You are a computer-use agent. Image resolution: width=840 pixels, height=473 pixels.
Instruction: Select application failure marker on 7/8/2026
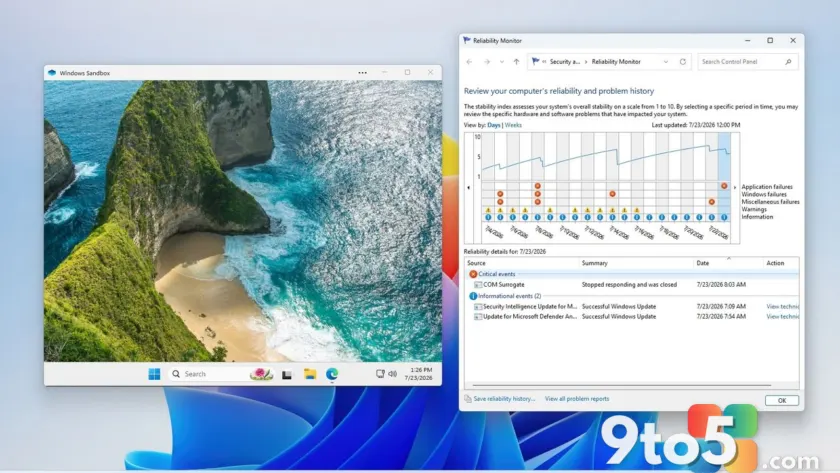tap(537, 186)
